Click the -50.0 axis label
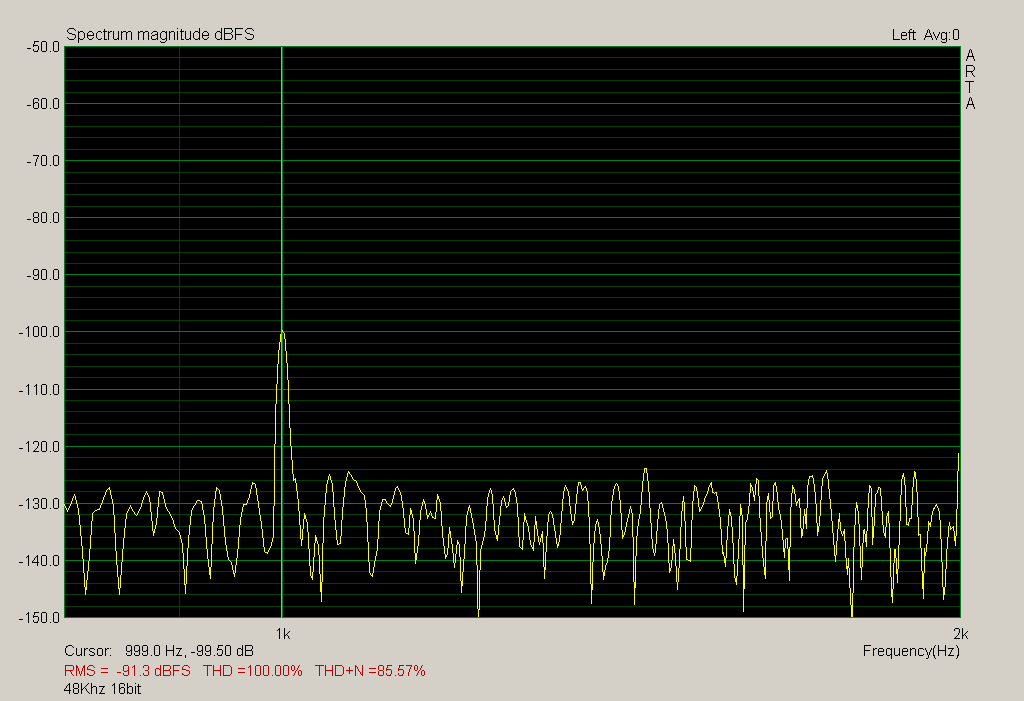Viewport: 1024px width, 701px height. pyautogui.click(x=43, y=47)
